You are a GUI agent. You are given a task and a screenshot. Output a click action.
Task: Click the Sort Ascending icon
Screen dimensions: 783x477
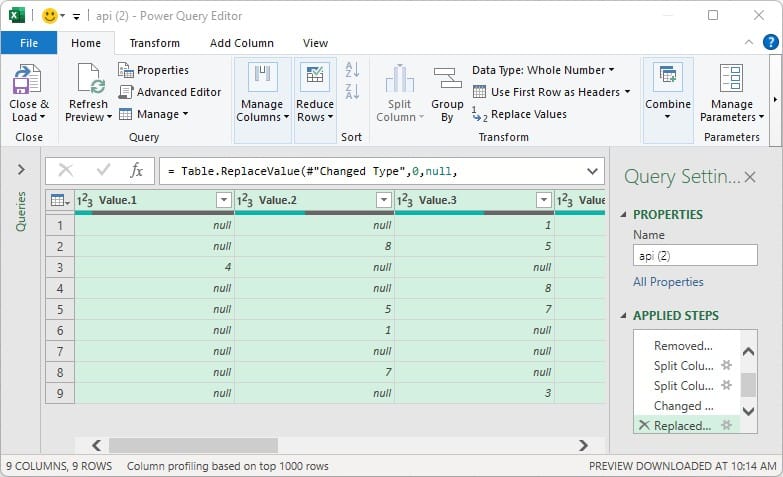[x=352, y=70]
